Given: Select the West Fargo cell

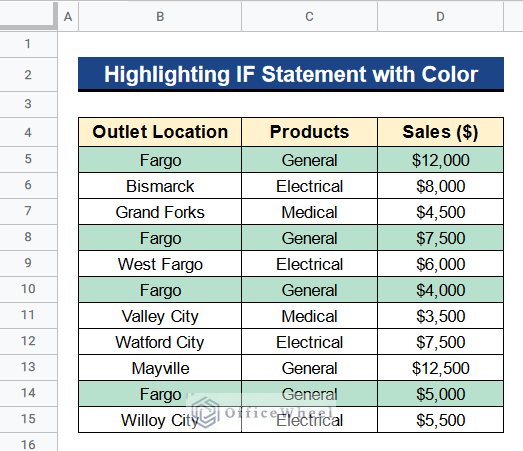Looking at the screenshot, I should click(160, 264).
